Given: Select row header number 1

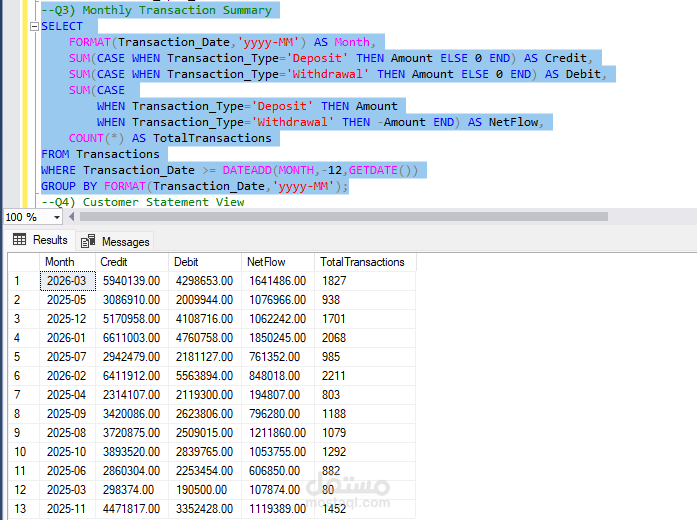Looking at the screenshot, I should click(24, 281).
